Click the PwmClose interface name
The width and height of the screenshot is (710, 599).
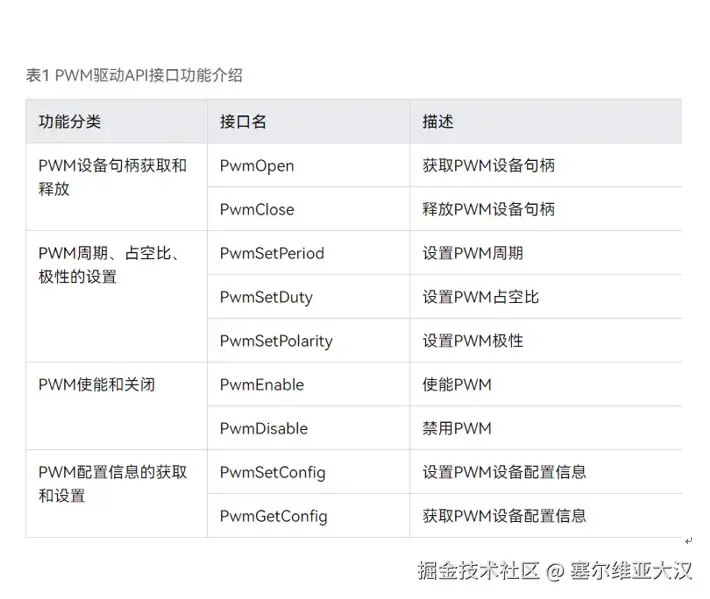click(x=257, y=210)
